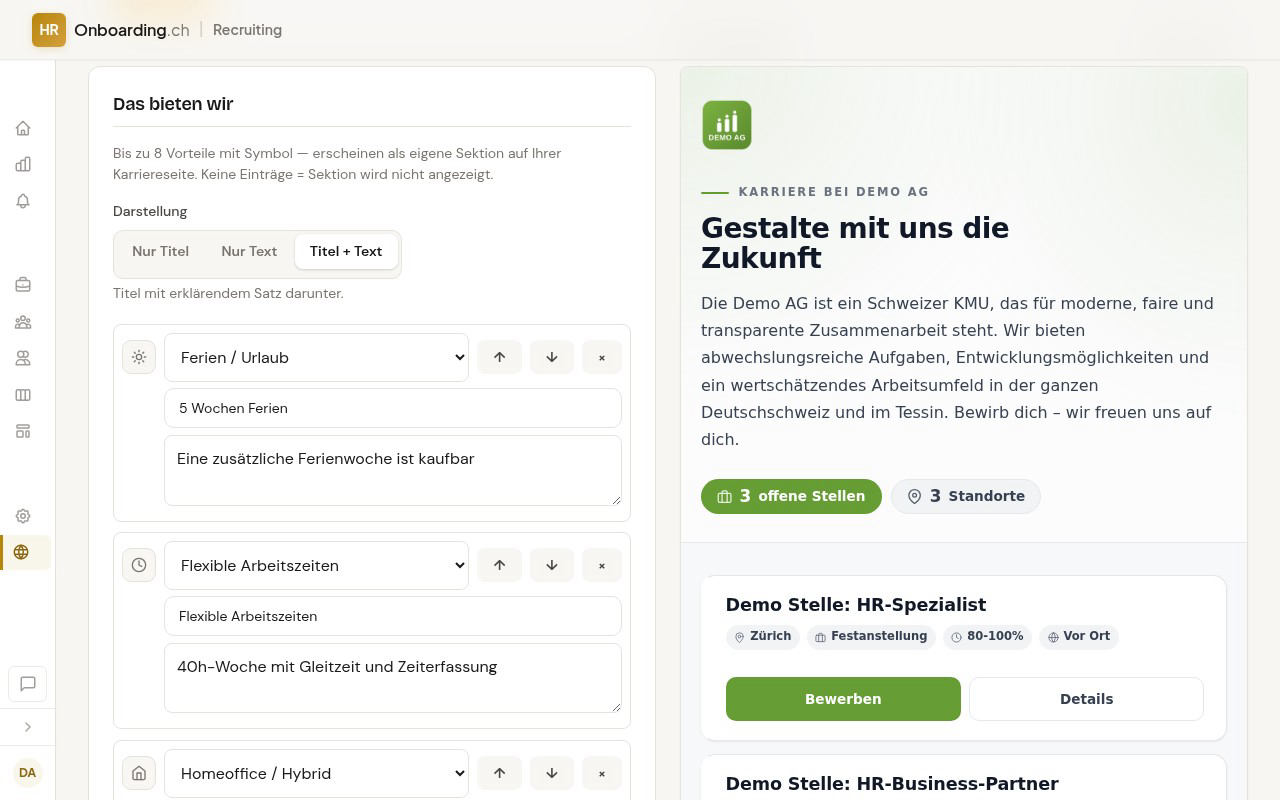
Task: Click the KARRIERE BEI DEMO AG label
Action: point(834,192)
